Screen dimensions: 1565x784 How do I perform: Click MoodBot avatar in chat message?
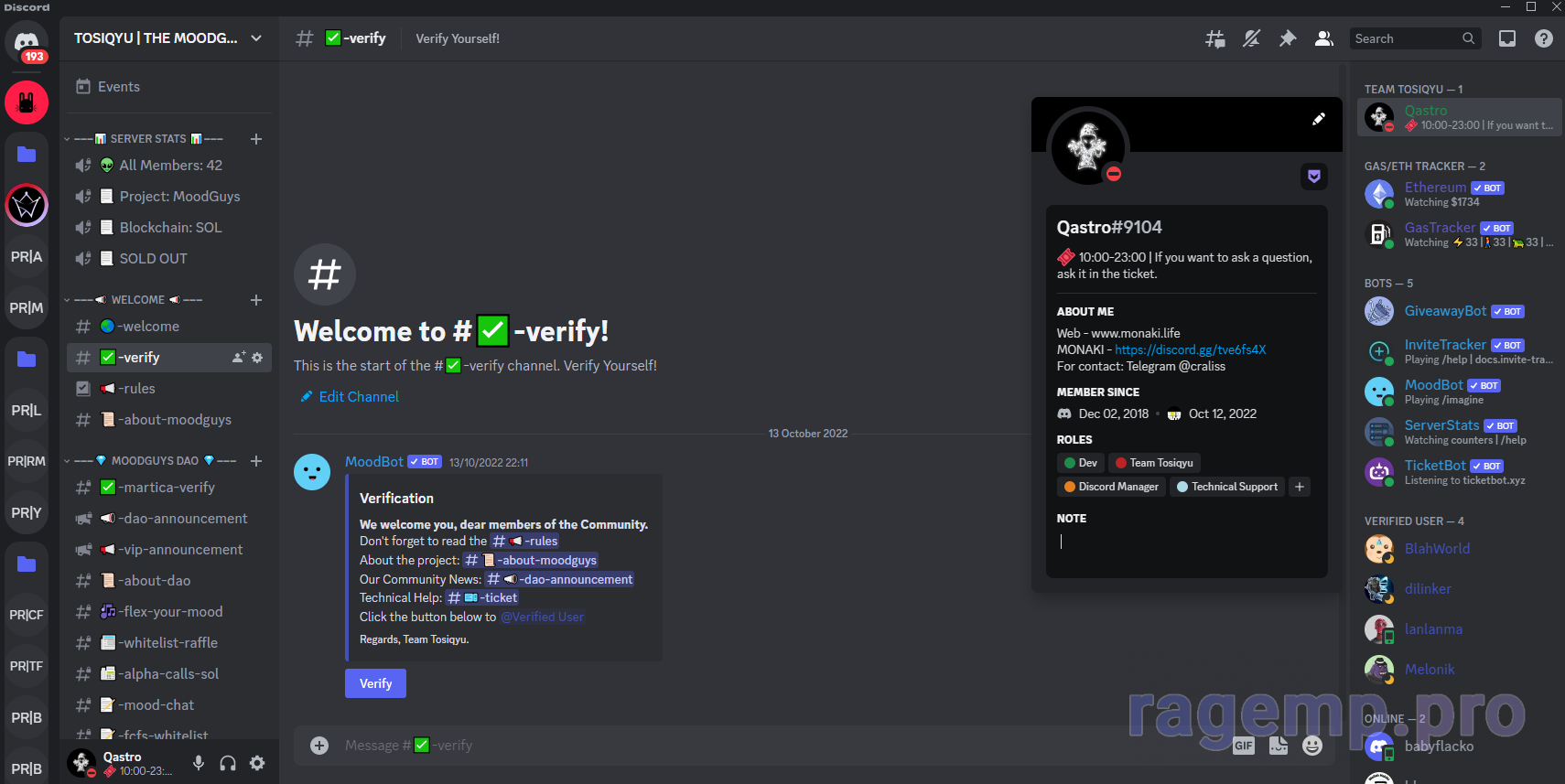coord(312,472)
